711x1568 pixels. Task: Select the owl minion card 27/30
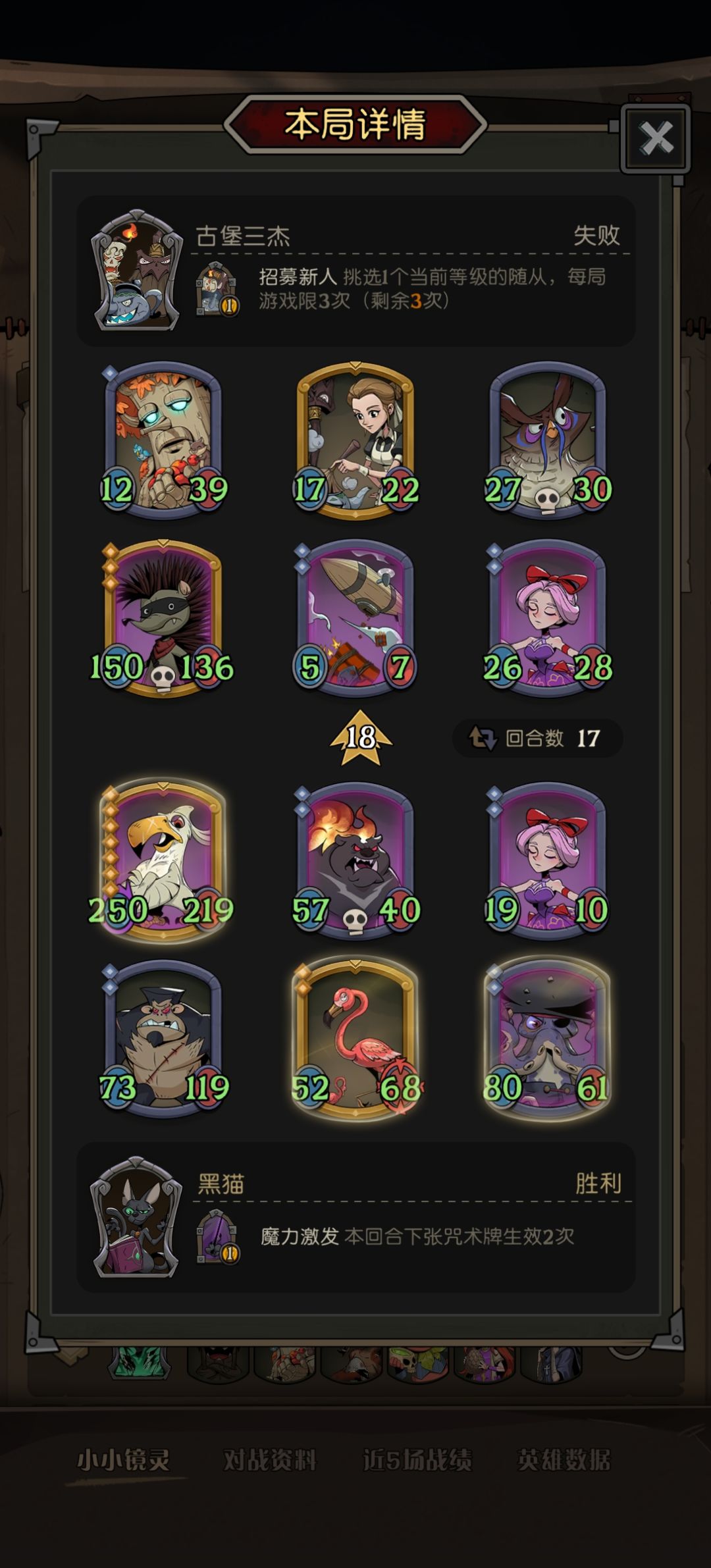548,440
